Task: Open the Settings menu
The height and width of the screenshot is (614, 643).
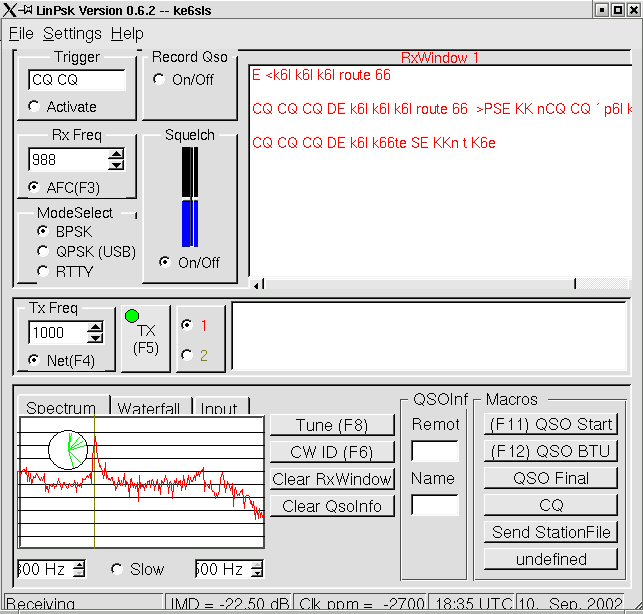Action: pyautogui.click(x=72, y=34)
